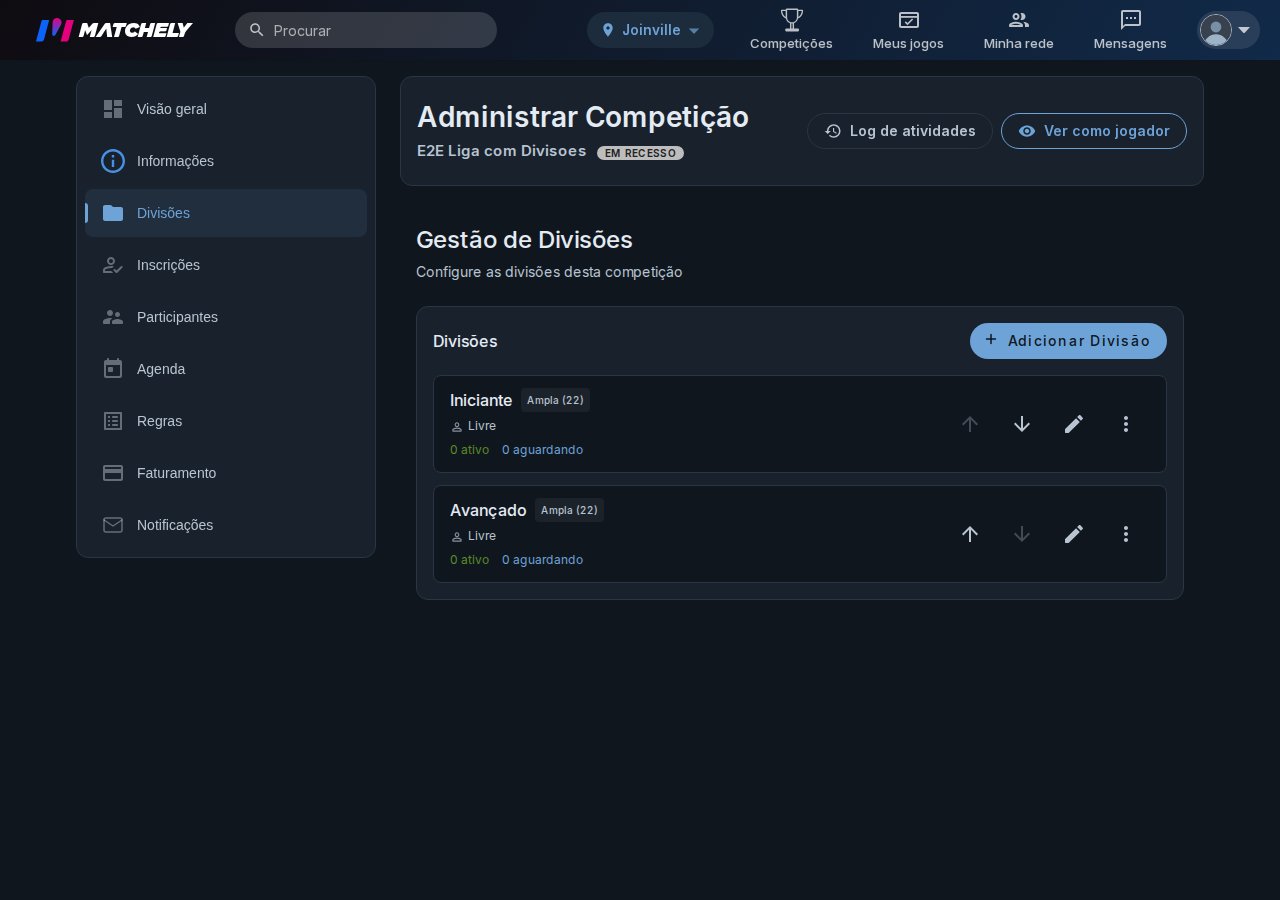
Task: Click the Matchely logo
Action: pos(114,30)
